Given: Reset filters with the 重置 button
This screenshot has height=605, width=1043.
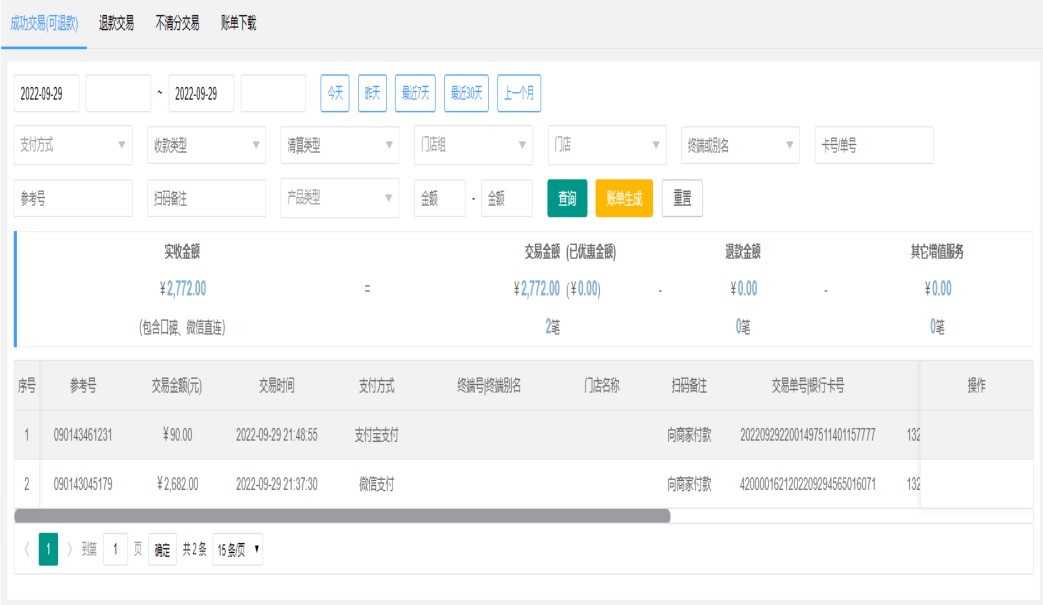Looking at the screenshot, I should coord(682,198).
